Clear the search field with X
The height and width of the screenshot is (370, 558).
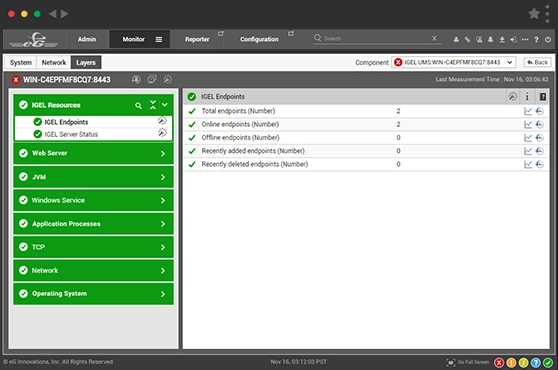(434, 38)
